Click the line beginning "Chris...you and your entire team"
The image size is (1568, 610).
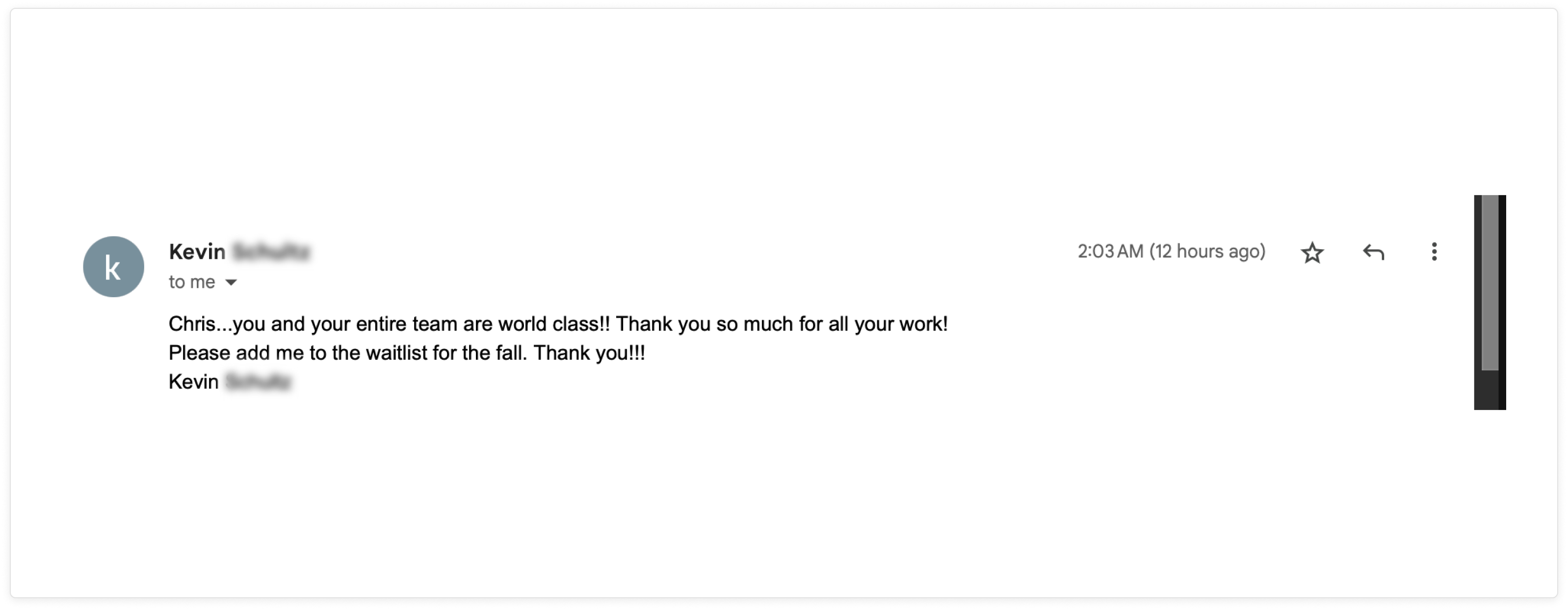click(x=557, y=324)
